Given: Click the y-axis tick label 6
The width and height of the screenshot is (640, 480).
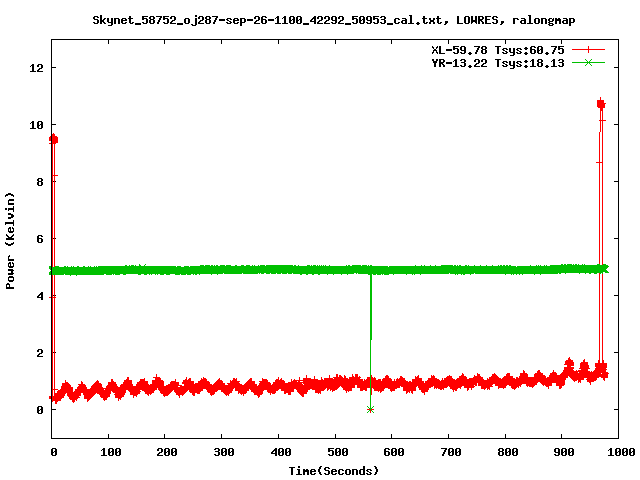Looking at the screenshot, I should (40, 239).
